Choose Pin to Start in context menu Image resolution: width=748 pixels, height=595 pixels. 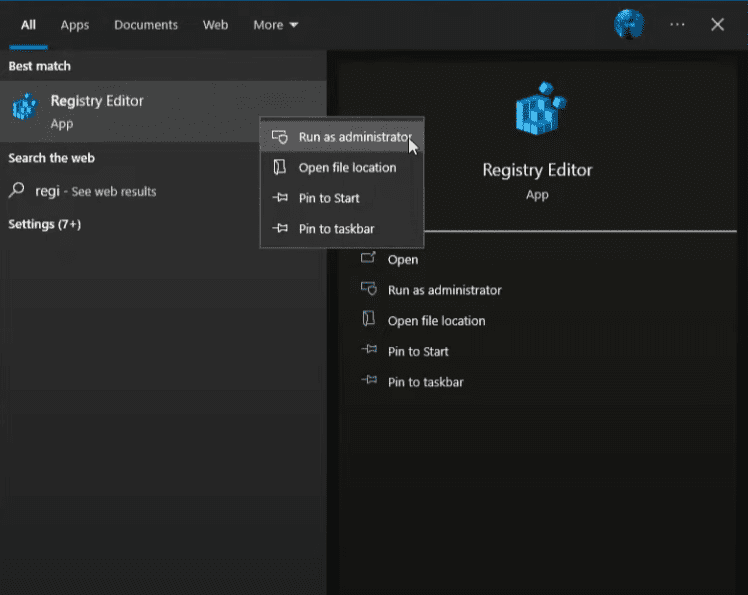coord(342,198)
